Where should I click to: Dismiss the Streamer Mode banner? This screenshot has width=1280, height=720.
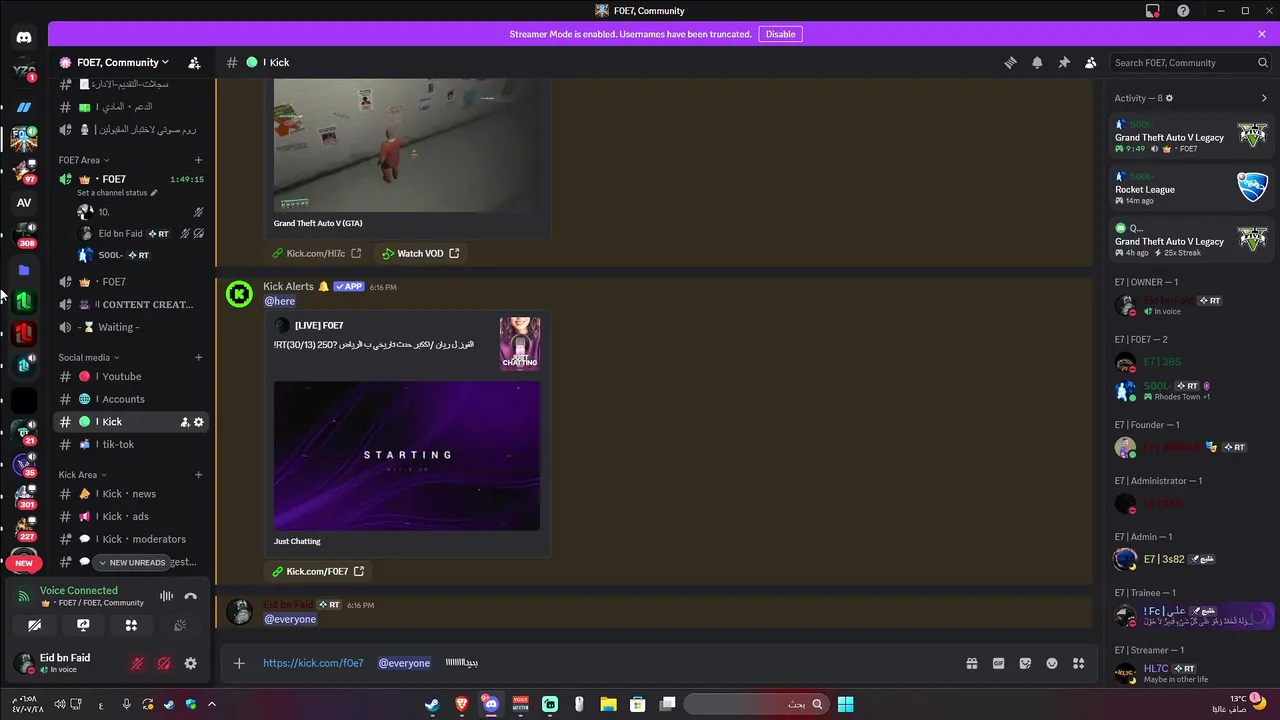click(1262, 34)
